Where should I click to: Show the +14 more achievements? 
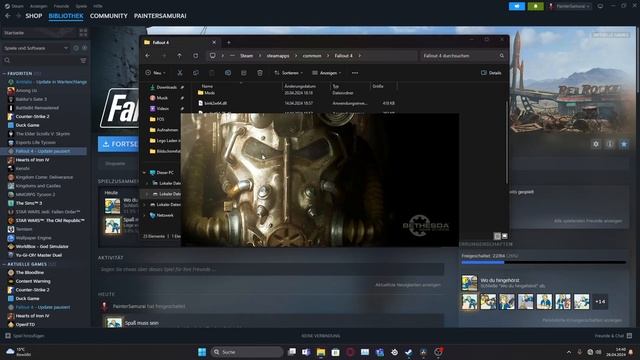pos(600,302)
